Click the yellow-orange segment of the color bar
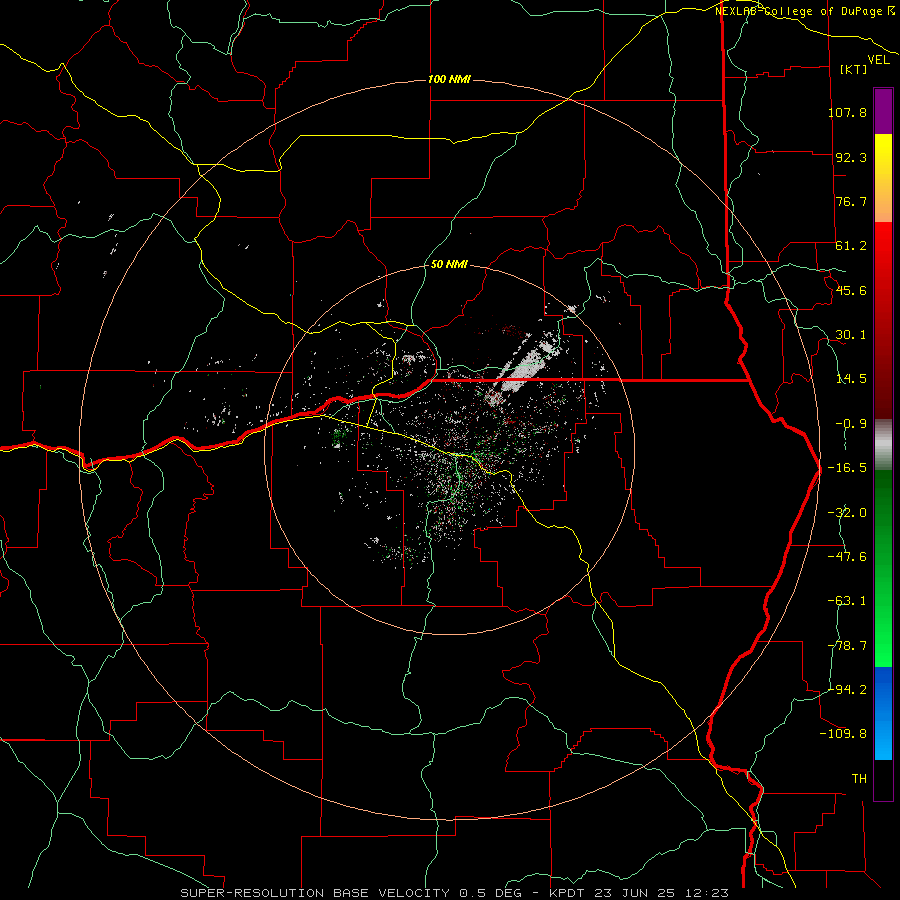 click(883, 178)
